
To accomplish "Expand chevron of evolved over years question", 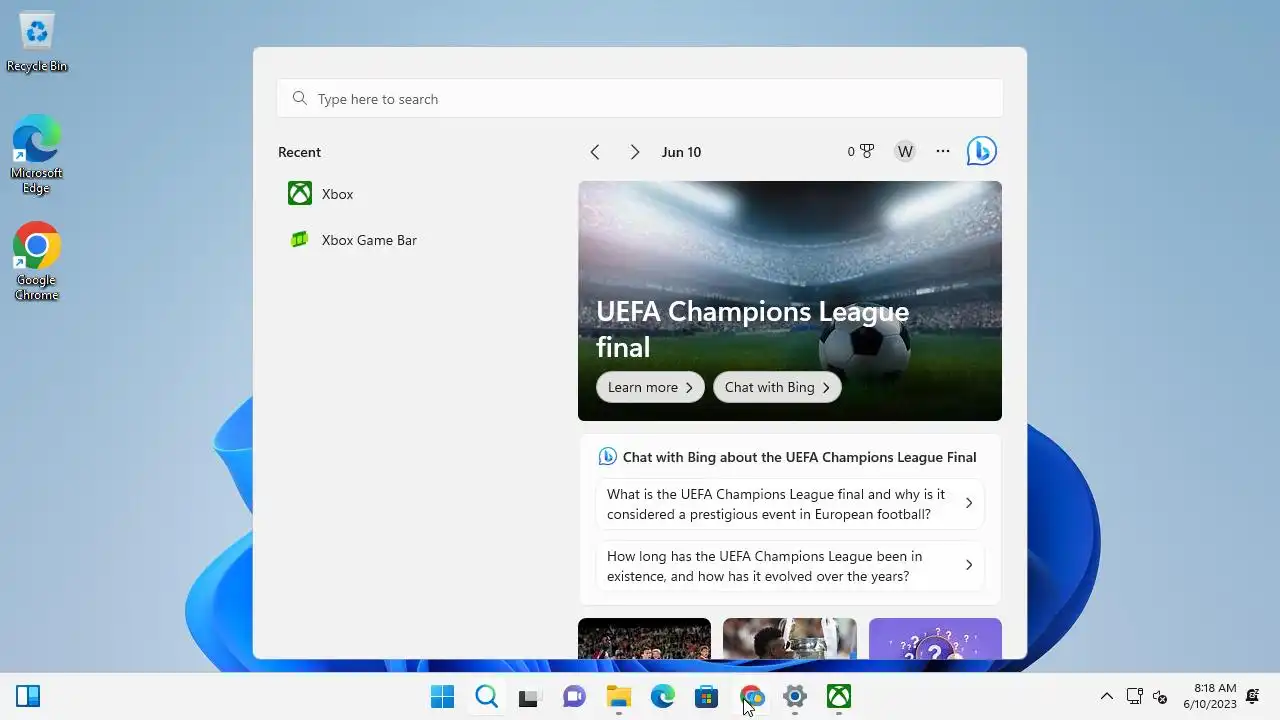I will (x=968, y=566).
